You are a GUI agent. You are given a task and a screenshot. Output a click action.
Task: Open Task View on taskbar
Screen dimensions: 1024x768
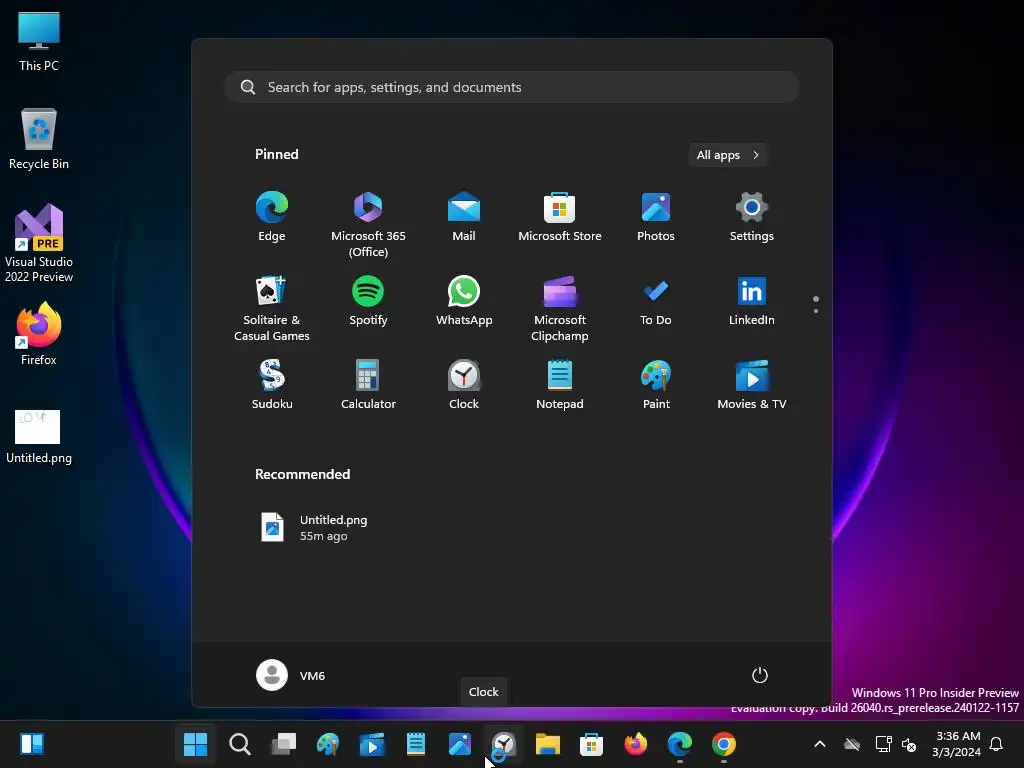click(x=283, y=744)
